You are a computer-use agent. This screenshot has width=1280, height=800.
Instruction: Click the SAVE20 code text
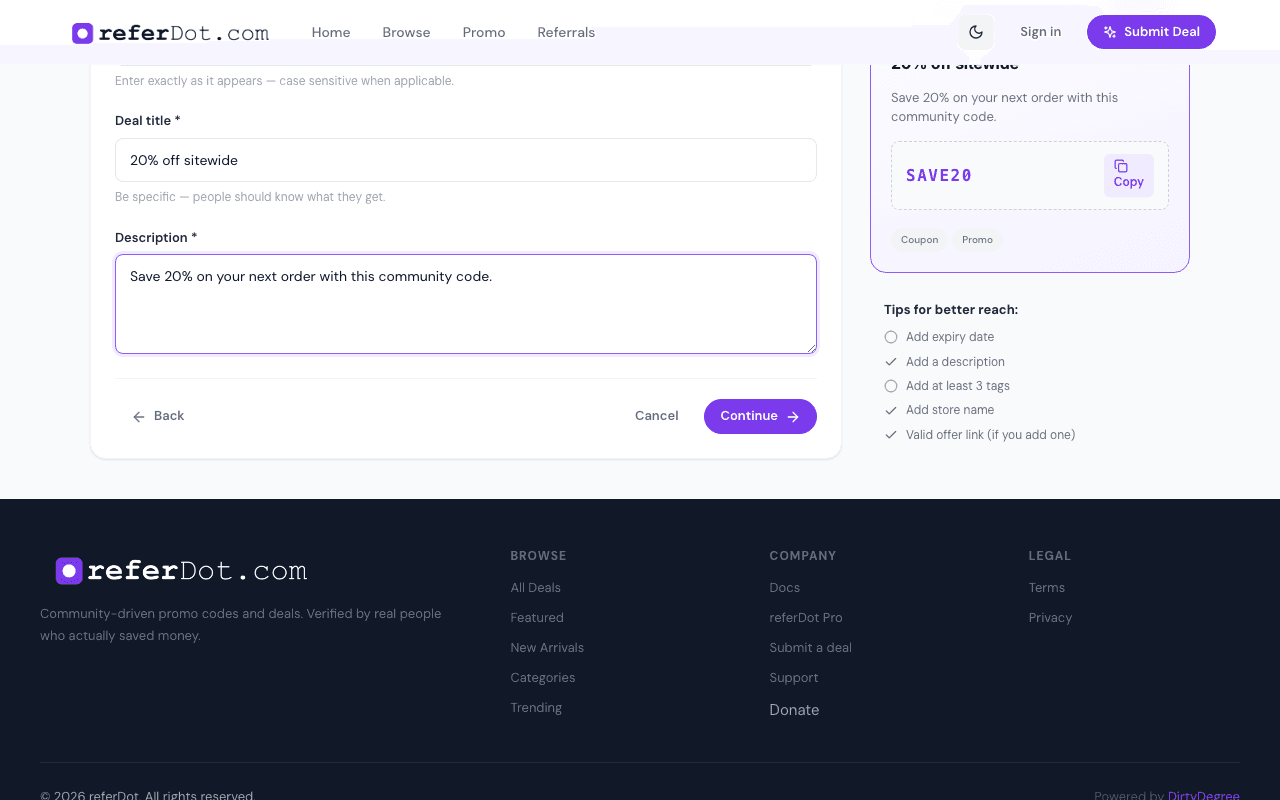pyautogui.click(x=939, y=176)
